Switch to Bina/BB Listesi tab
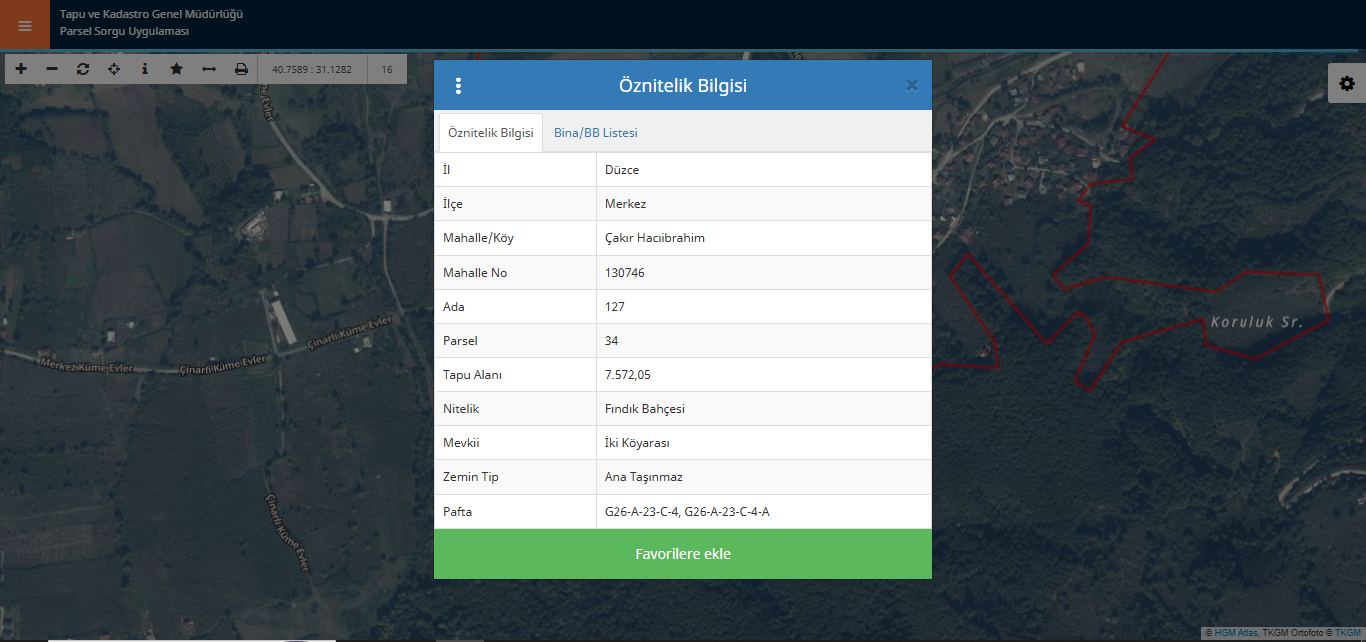The width and height of the screenshot is (1366, 642). pos(595,133)
